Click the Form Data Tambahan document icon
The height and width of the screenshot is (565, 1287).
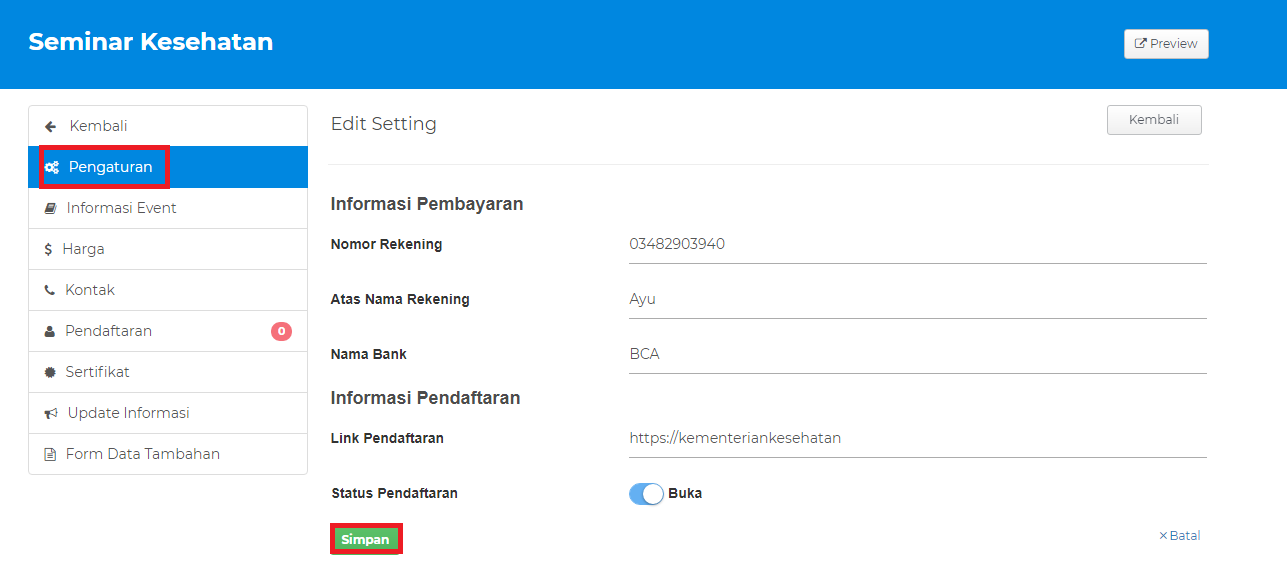(50, 455)
